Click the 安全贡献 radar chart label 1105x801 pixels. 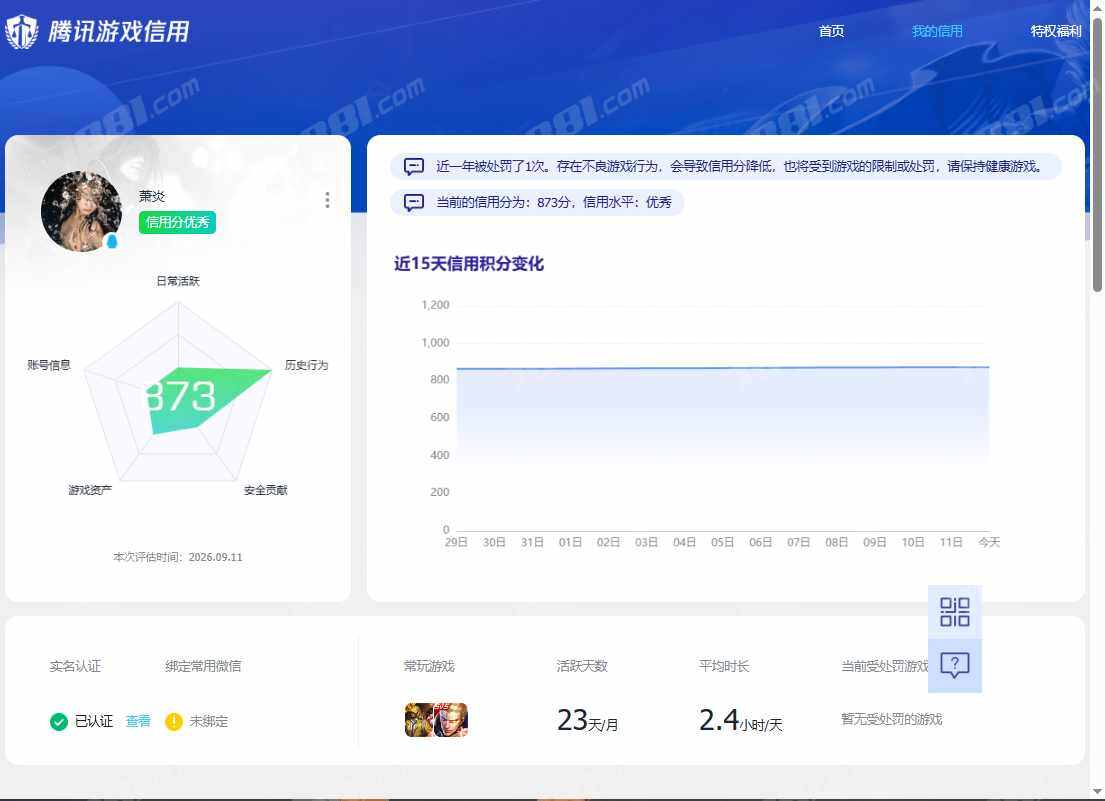[266, 490]
